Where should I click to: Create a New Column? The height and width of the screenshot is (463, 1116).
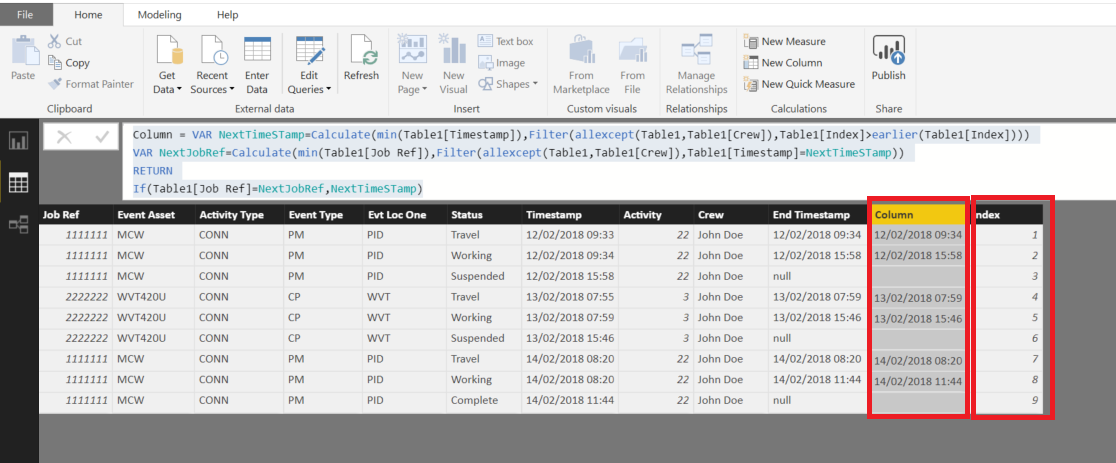coord(783,63)
